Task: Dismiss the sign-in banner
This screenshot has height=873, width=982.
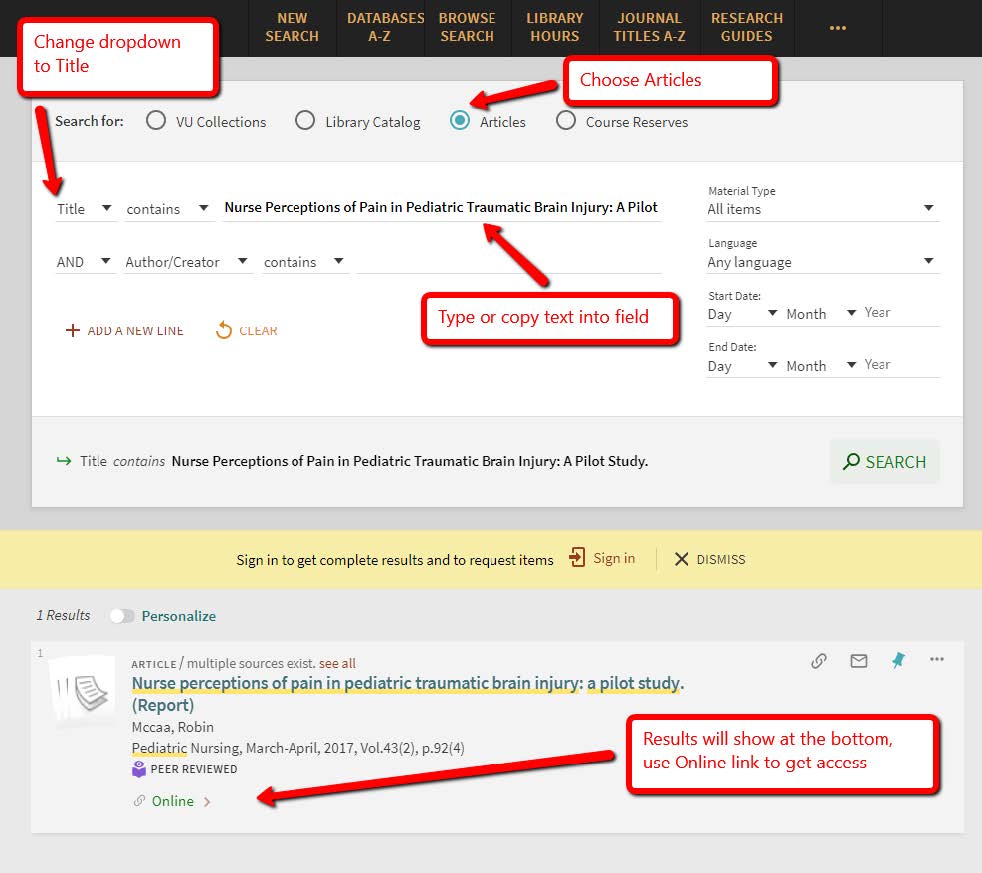Action: tap(709, 559)
